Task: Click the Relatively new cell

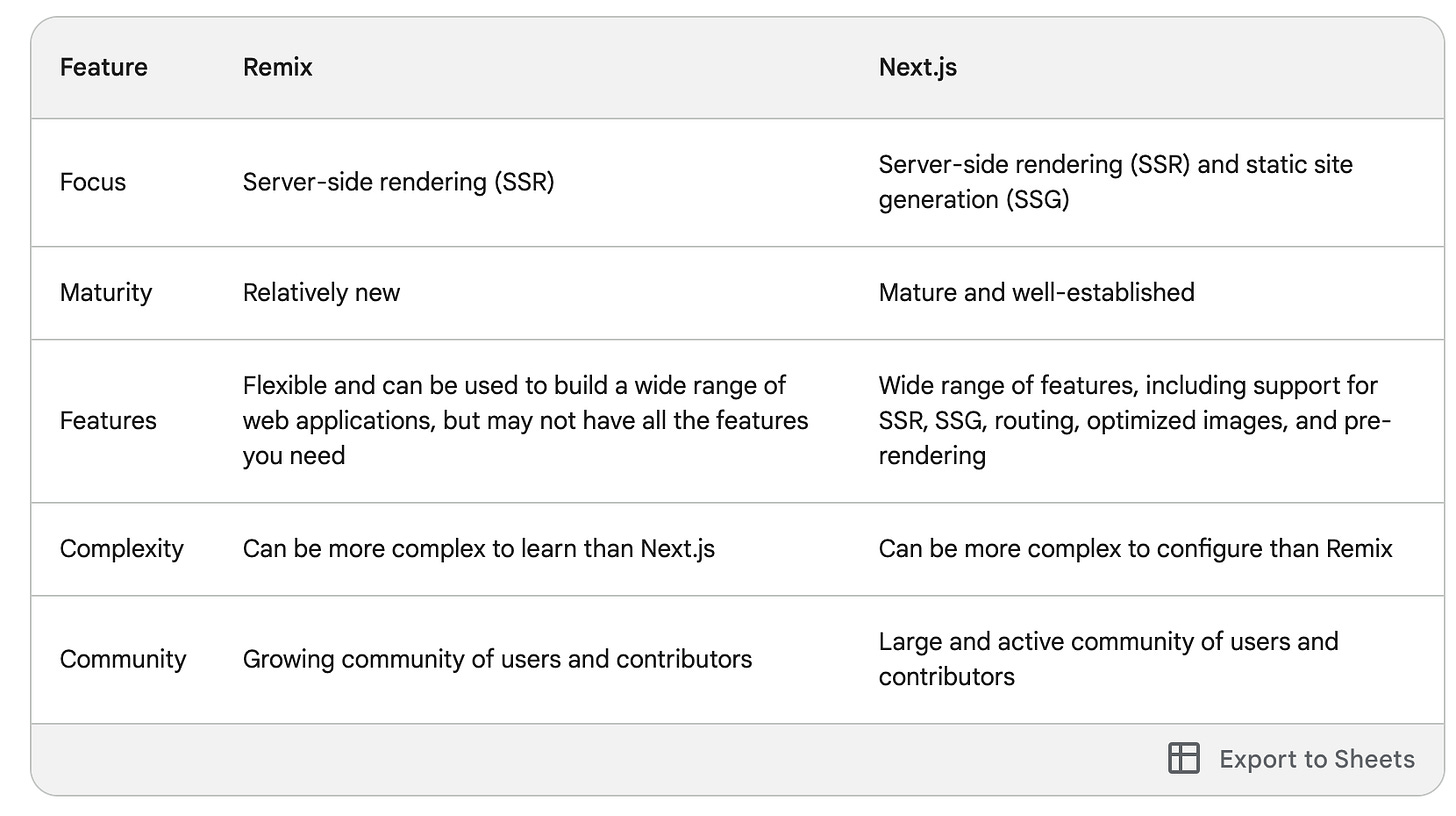Action: [321, 293]
